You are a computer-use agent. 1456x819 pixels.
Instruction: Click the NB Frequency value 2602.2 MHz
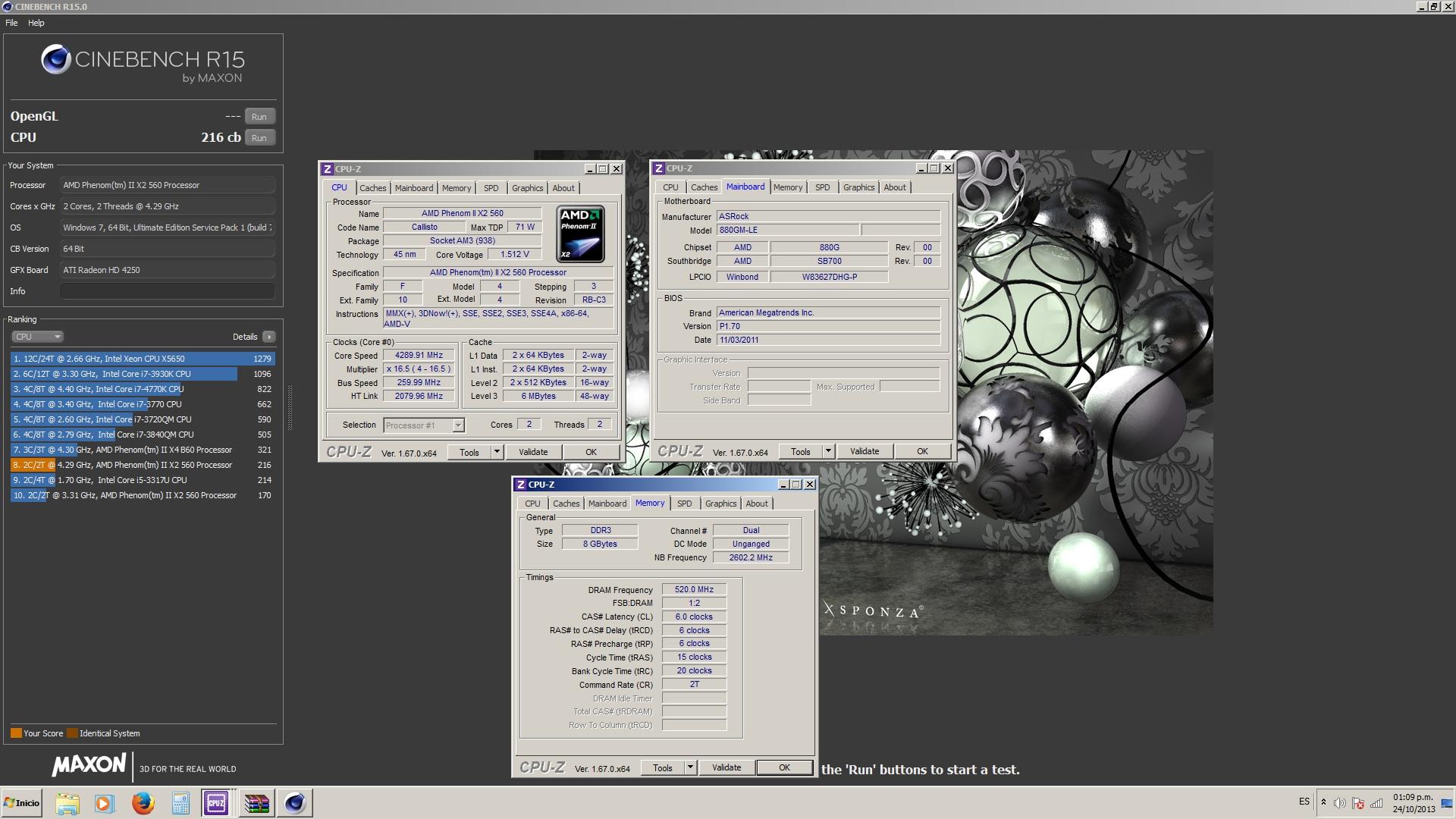point(751,557)
